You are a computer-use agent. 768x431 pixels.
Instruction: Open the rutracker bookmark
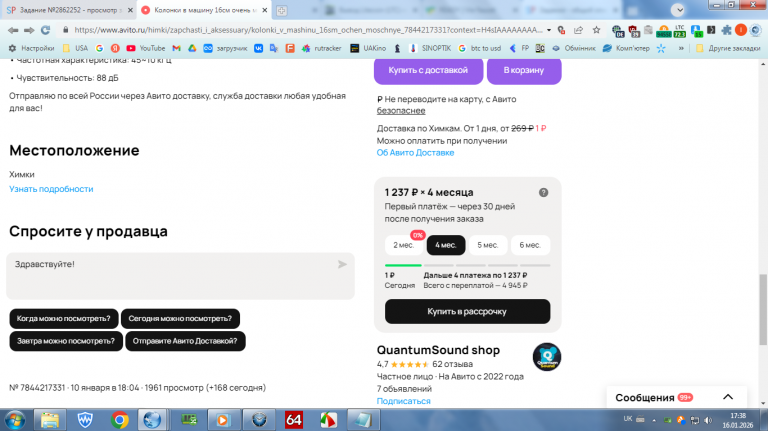[x=322, y=48]
